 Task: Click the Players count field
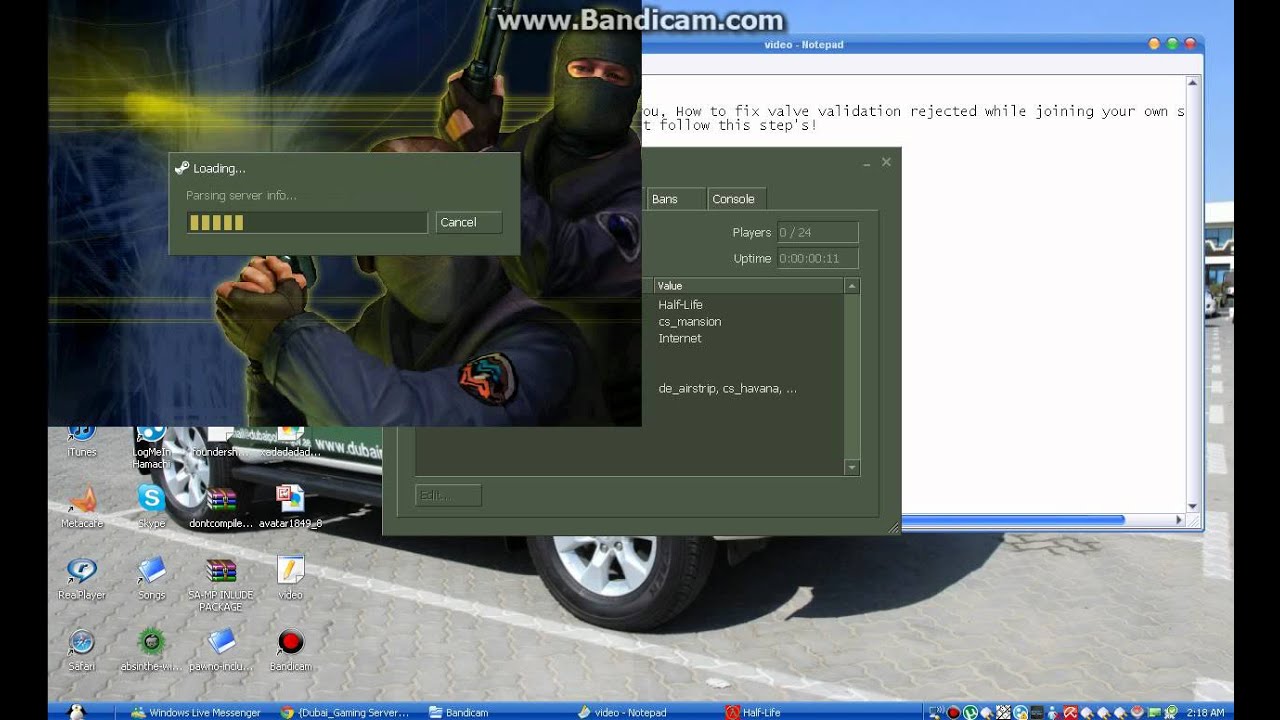(818, 232)
